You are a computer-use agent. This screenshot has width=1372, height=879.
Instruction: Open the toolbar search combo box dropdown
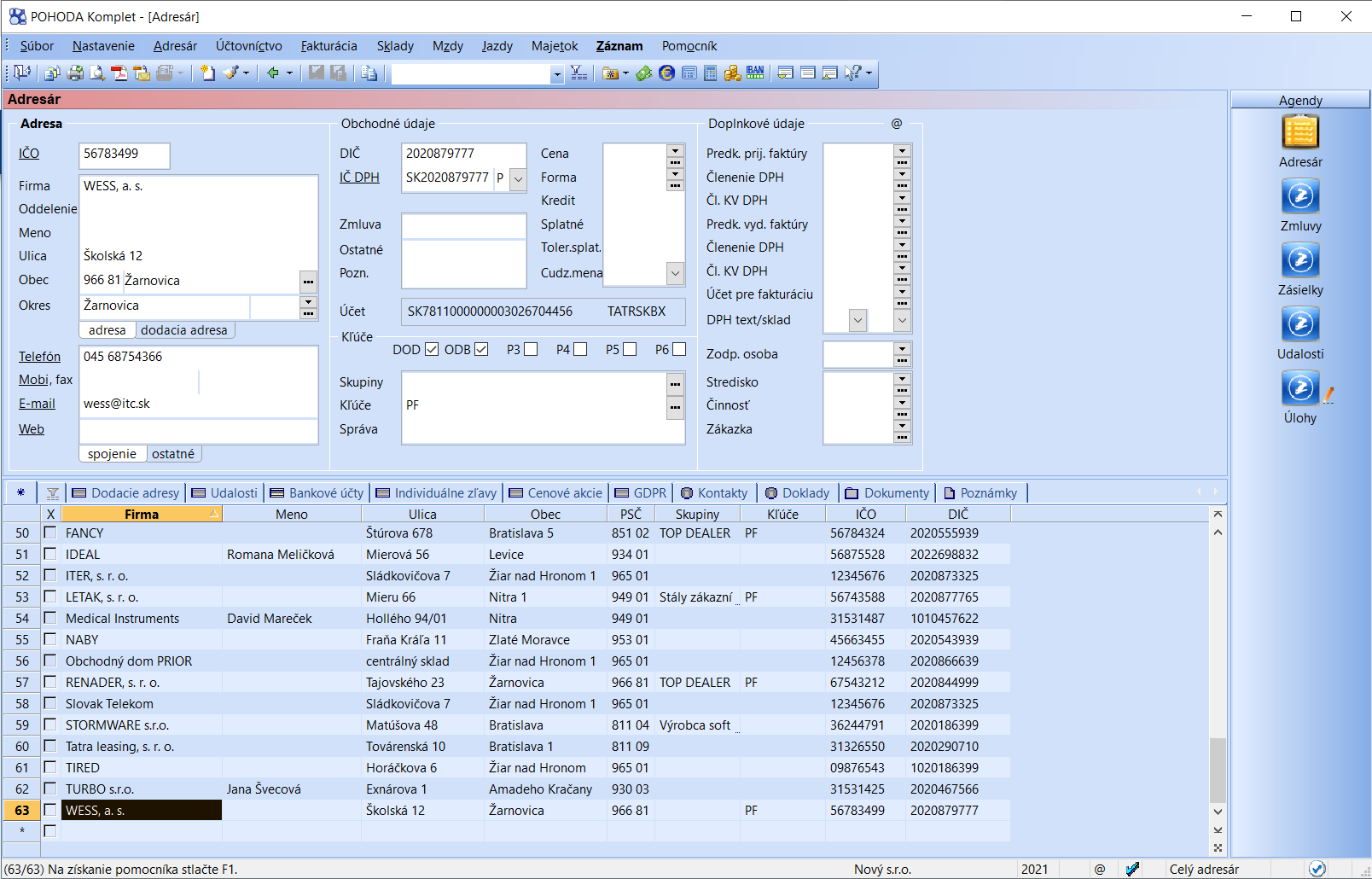click(x=557, y=74)
